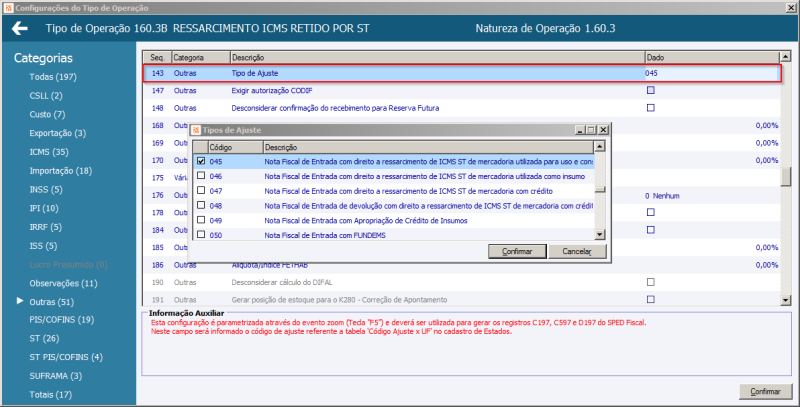Select the IPI (10) category

(x=44, y=209)
